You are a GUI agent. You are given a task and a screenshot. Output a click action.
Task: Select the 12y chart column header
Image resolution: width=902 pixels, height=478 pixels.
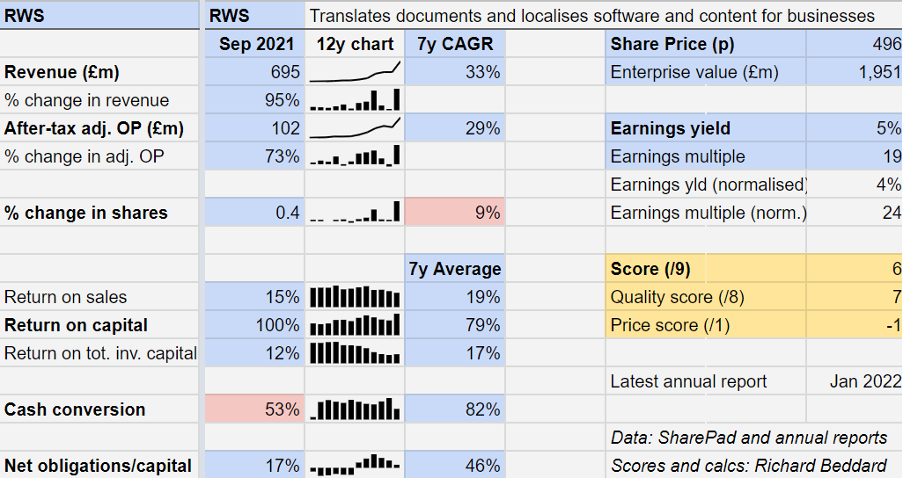354,44
